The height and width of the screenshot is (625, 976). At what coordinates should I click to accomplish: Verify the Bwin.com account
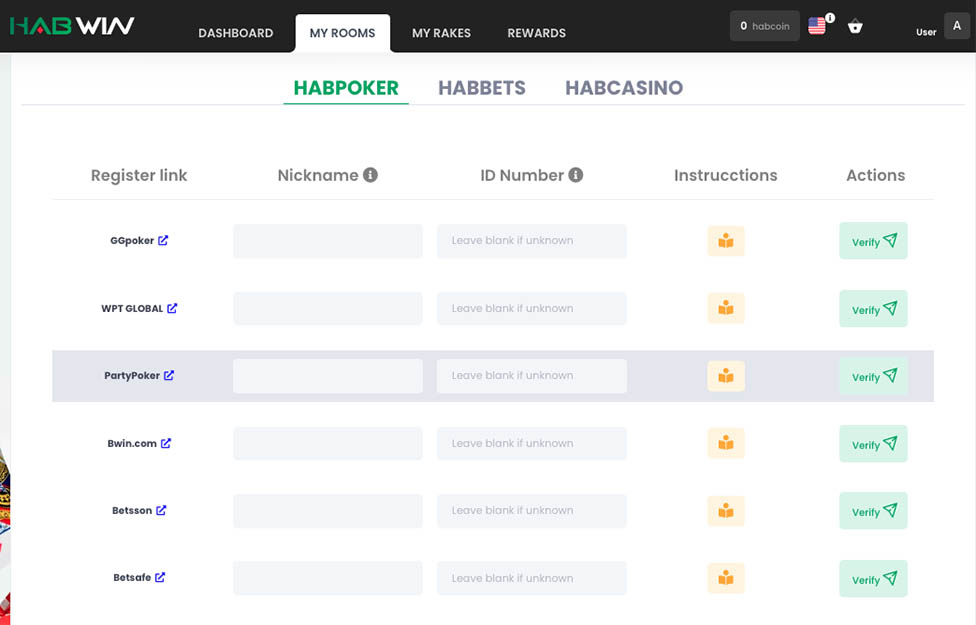[x=873, y=444]
